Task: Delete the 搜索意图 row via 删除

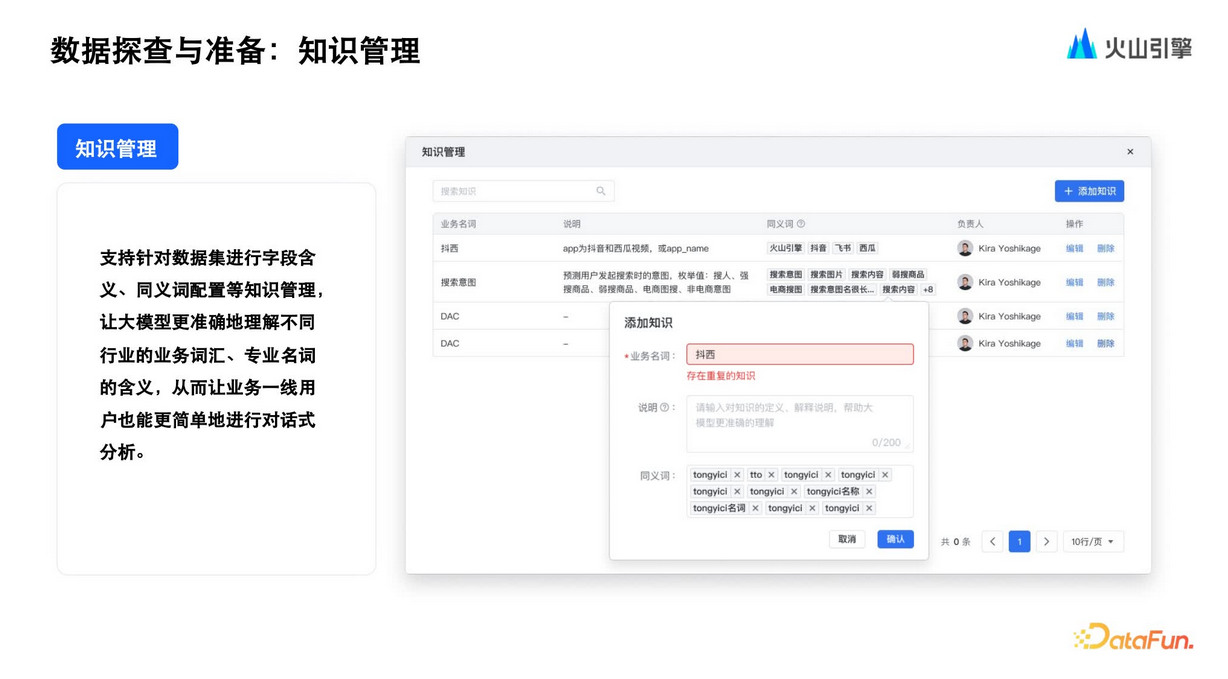Action: pos(1105,282)
